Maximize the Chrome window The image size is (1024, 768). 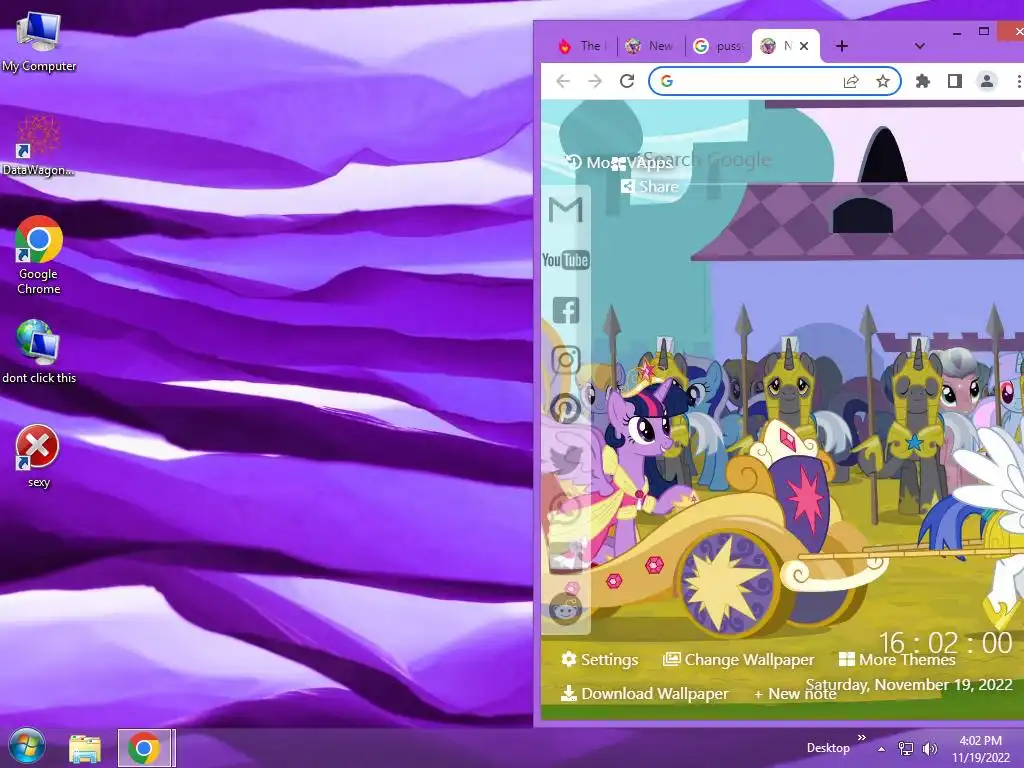click(984, 31)
